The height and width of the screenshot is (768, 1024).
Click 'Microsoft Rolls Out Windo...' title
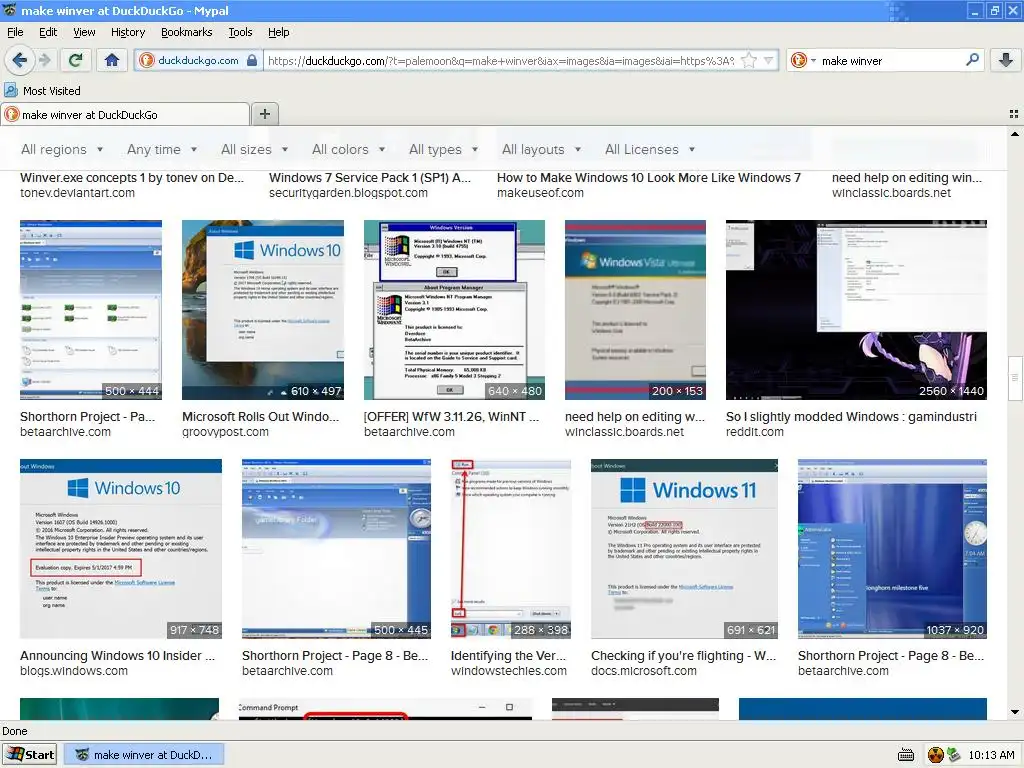click(x=261, y=417)
